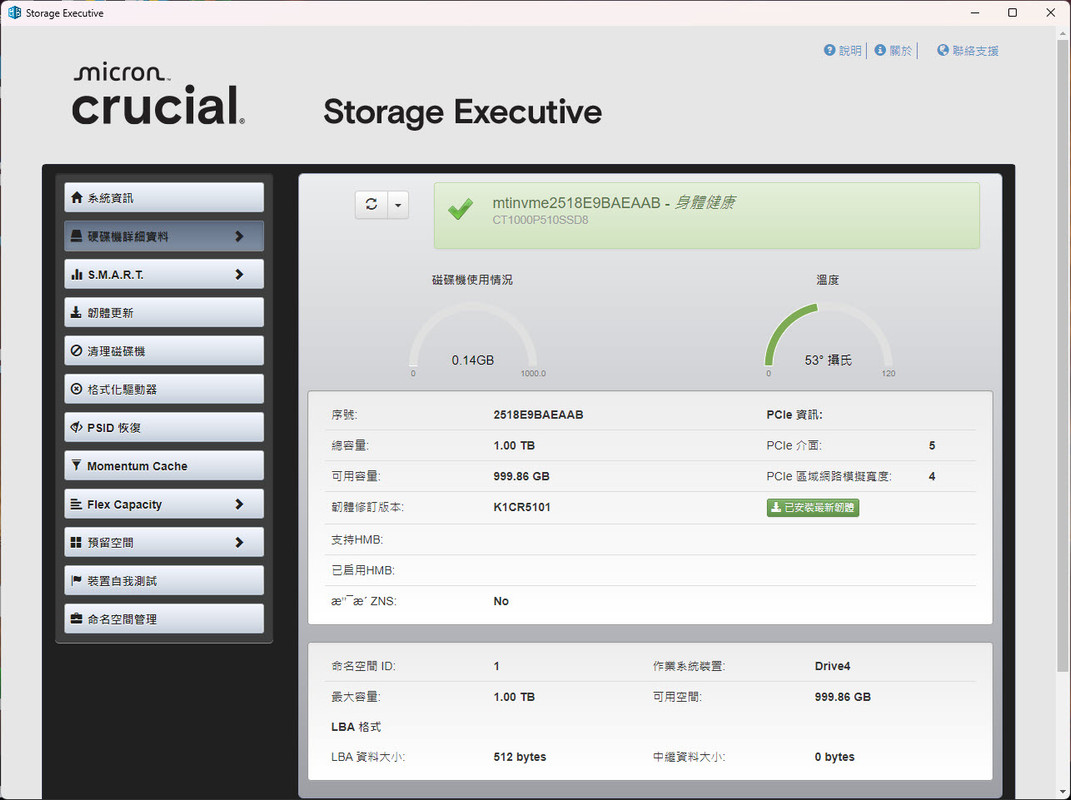The image size is (1071, 800).
Task: Click the bar chart icon beside S.M.A.R.T.
Action: tap(76, 274)
